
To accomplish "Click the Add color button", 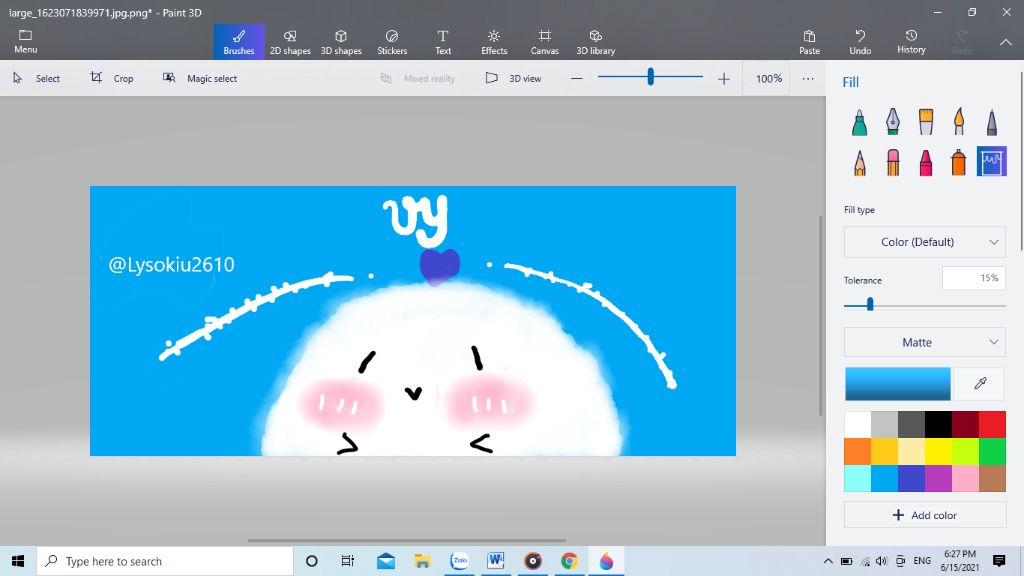I will [925, 515].
